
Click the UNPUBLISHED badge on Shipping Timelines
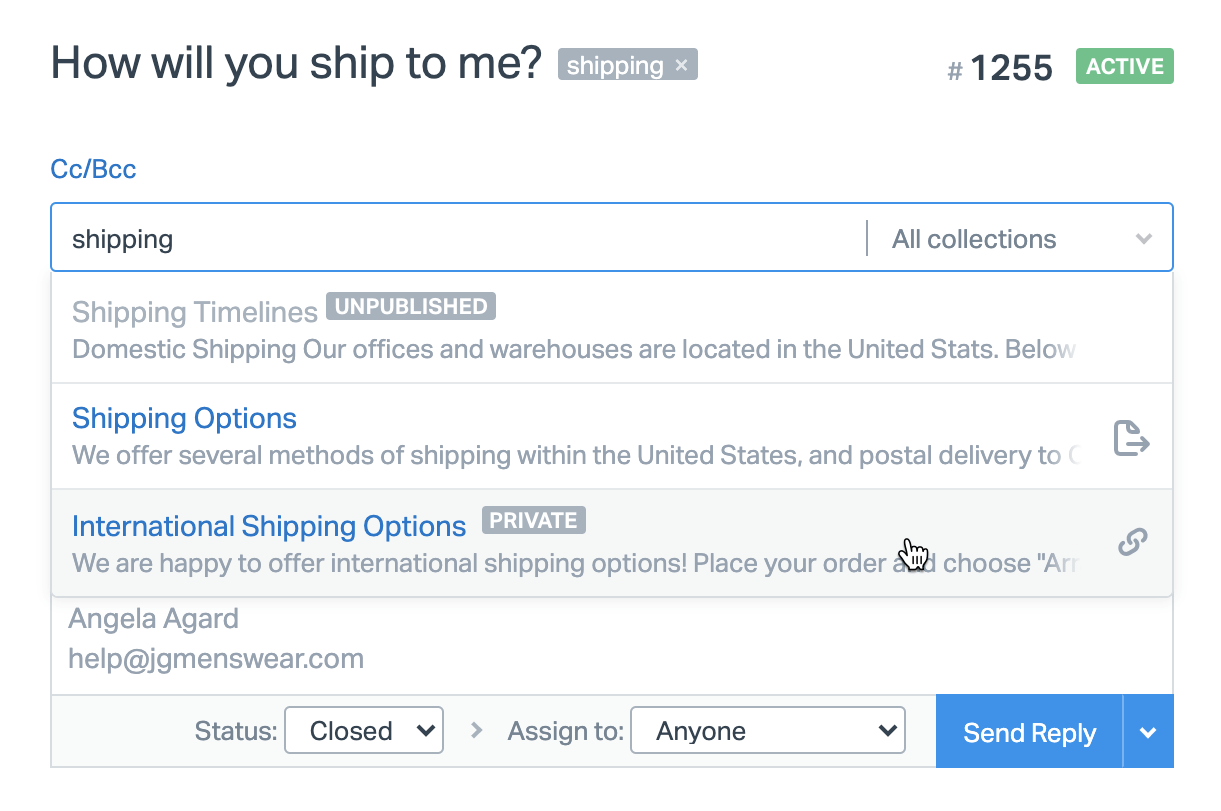(410, 307)
